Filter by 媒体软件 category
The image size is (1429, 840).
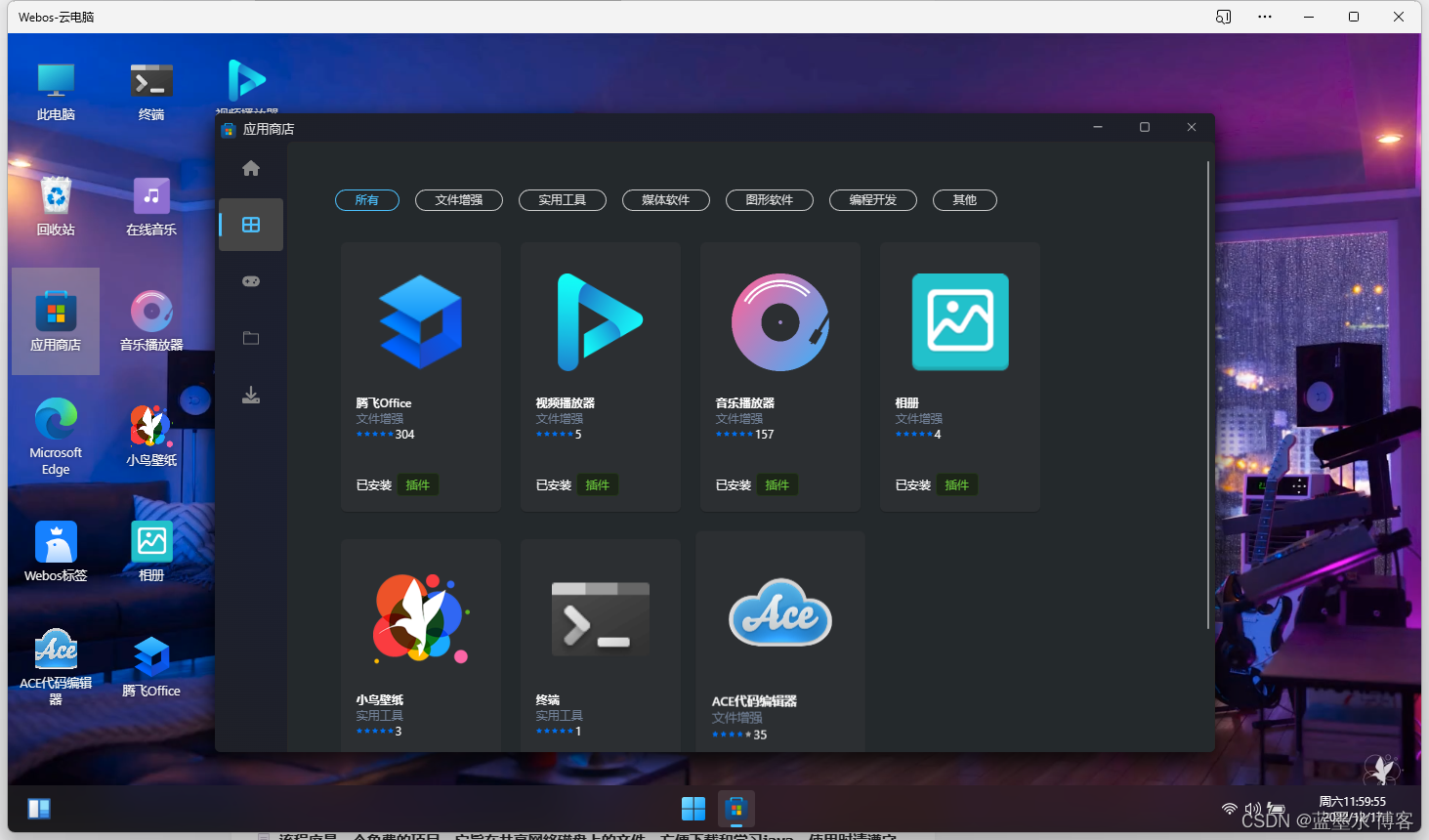pyautogui.click(x=666, y=200)
